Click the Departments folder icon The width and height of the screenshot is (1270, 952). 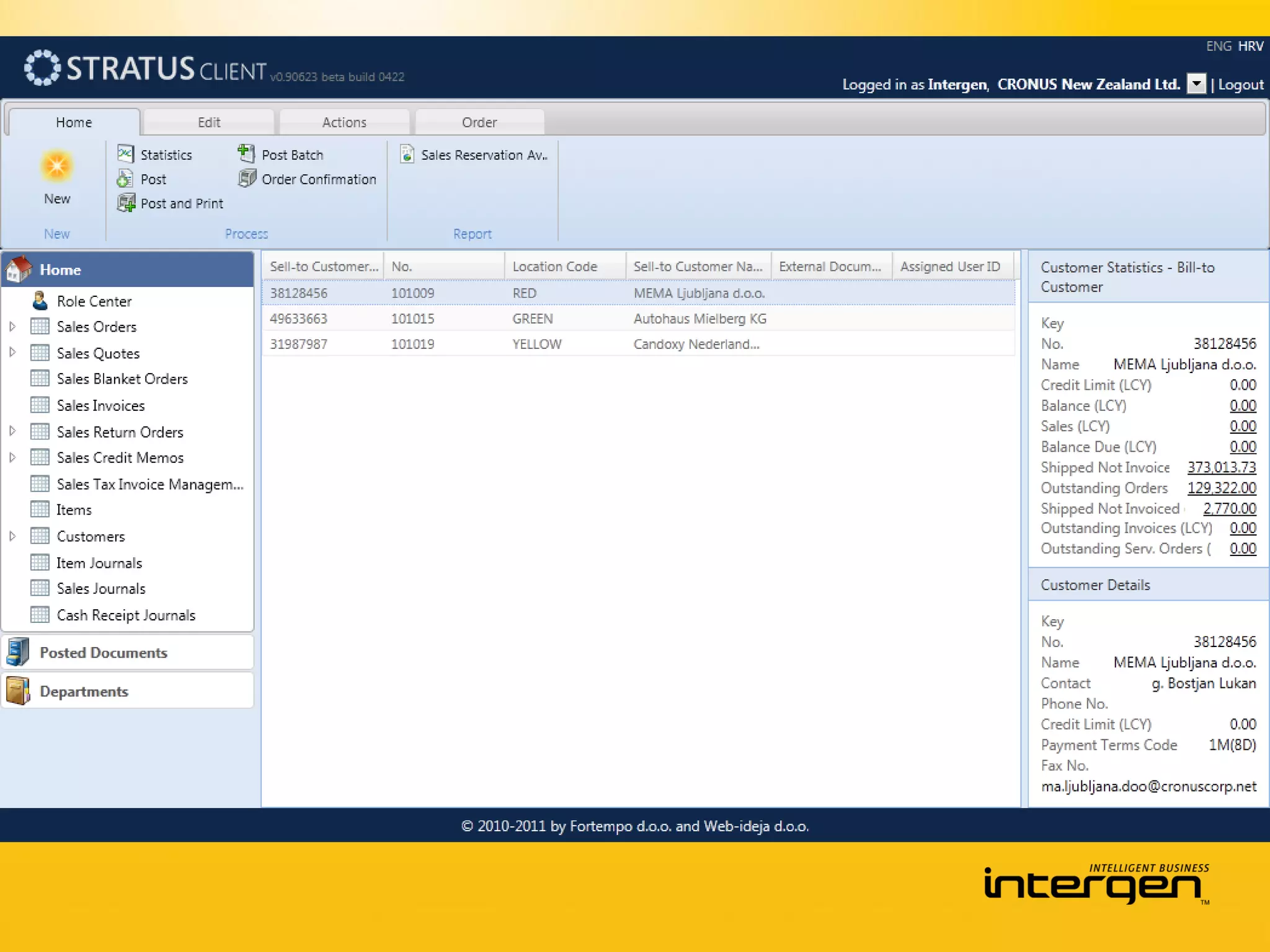point(18,690)
